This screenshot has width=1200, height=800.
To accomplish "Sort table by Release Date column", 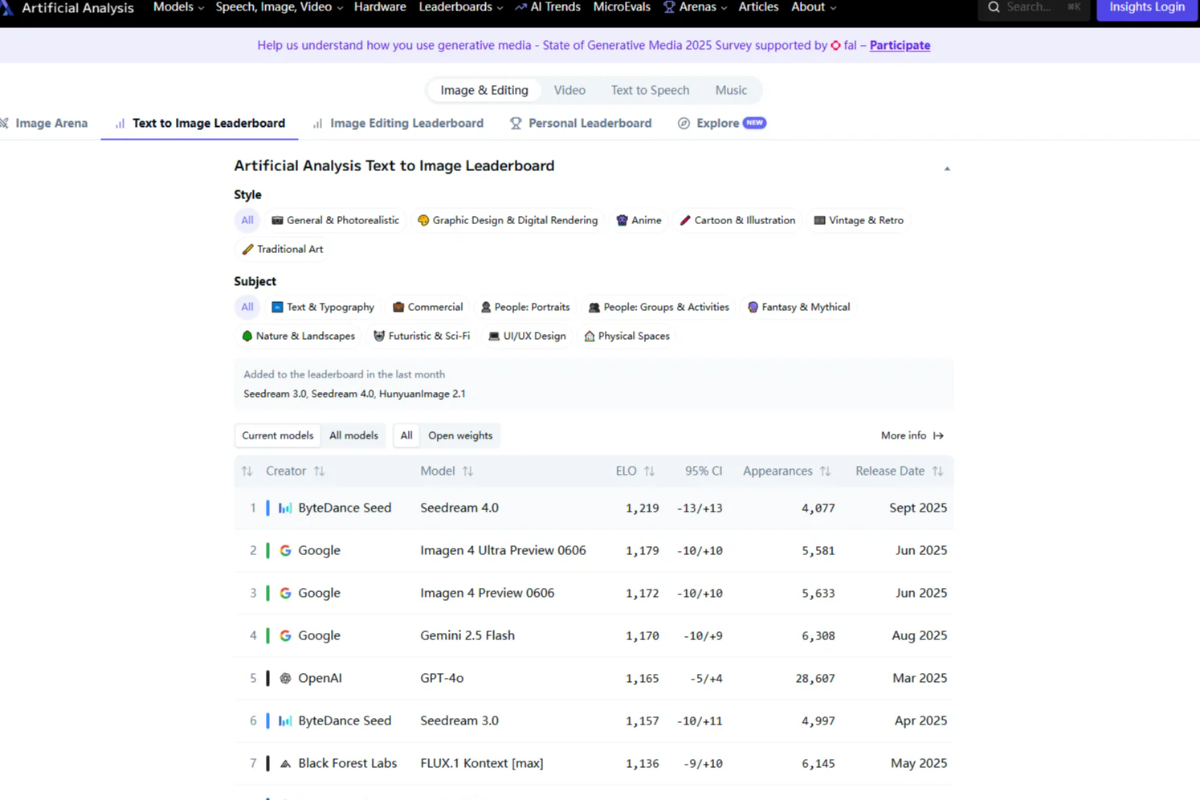I will 899,471.
